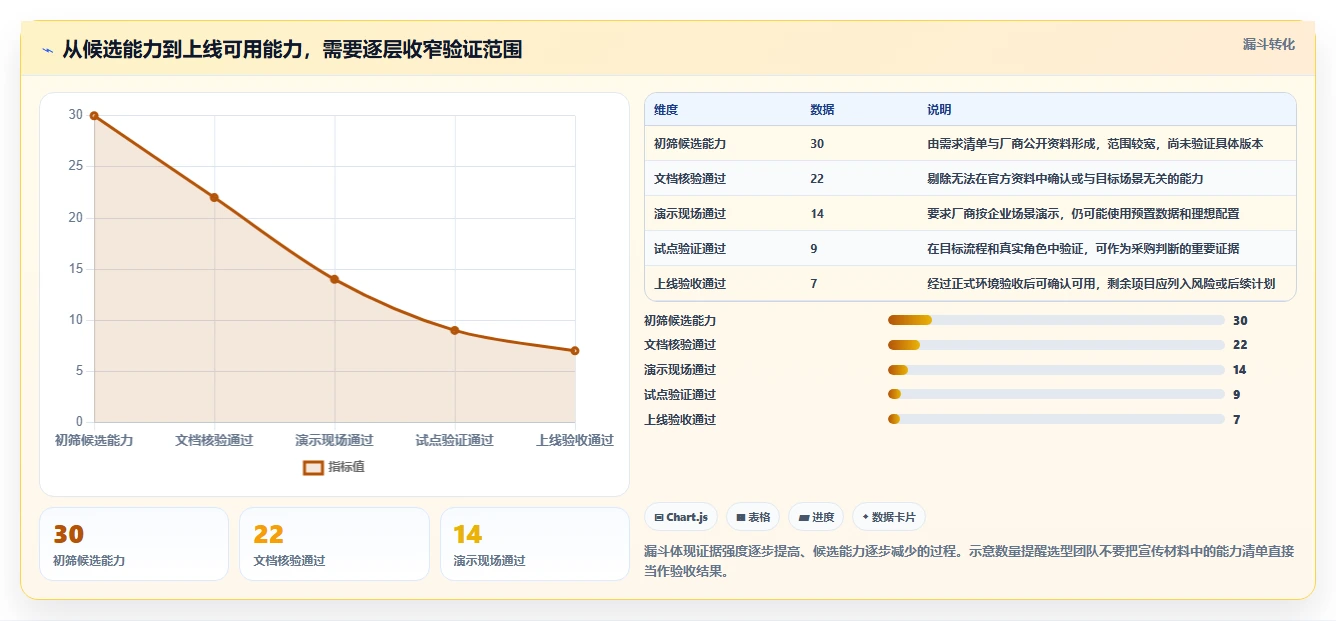
Task: Click the 初筛候选能力 progress bar
Action: pos(1056,320)
